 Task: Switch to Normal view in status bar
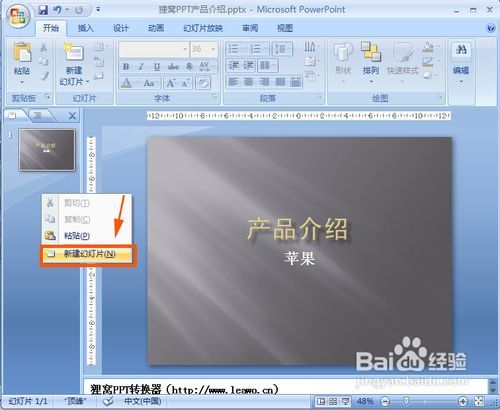(321, 401)
